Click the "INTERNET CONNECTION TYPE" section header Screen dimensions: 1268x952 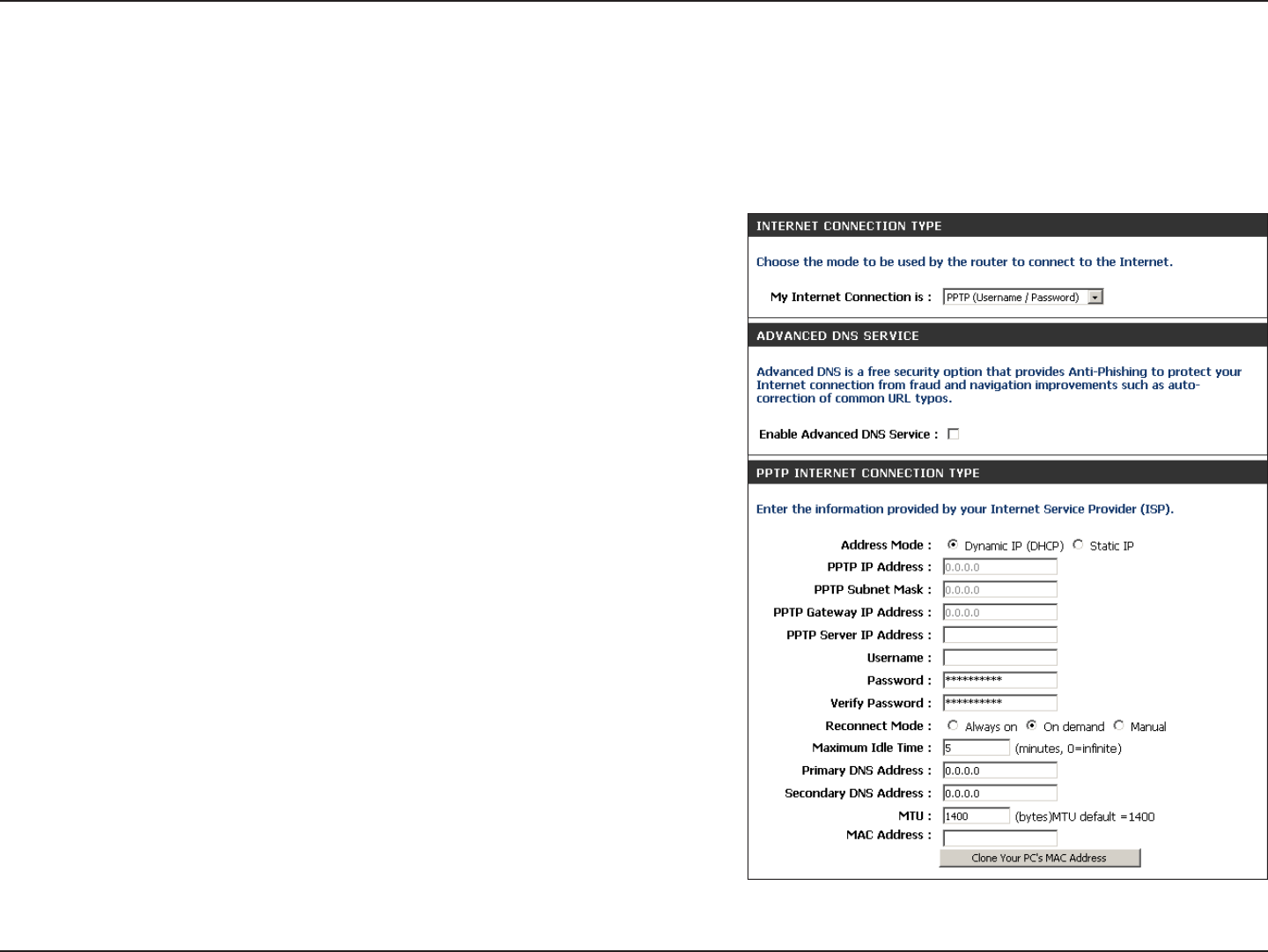[1007, 226]
